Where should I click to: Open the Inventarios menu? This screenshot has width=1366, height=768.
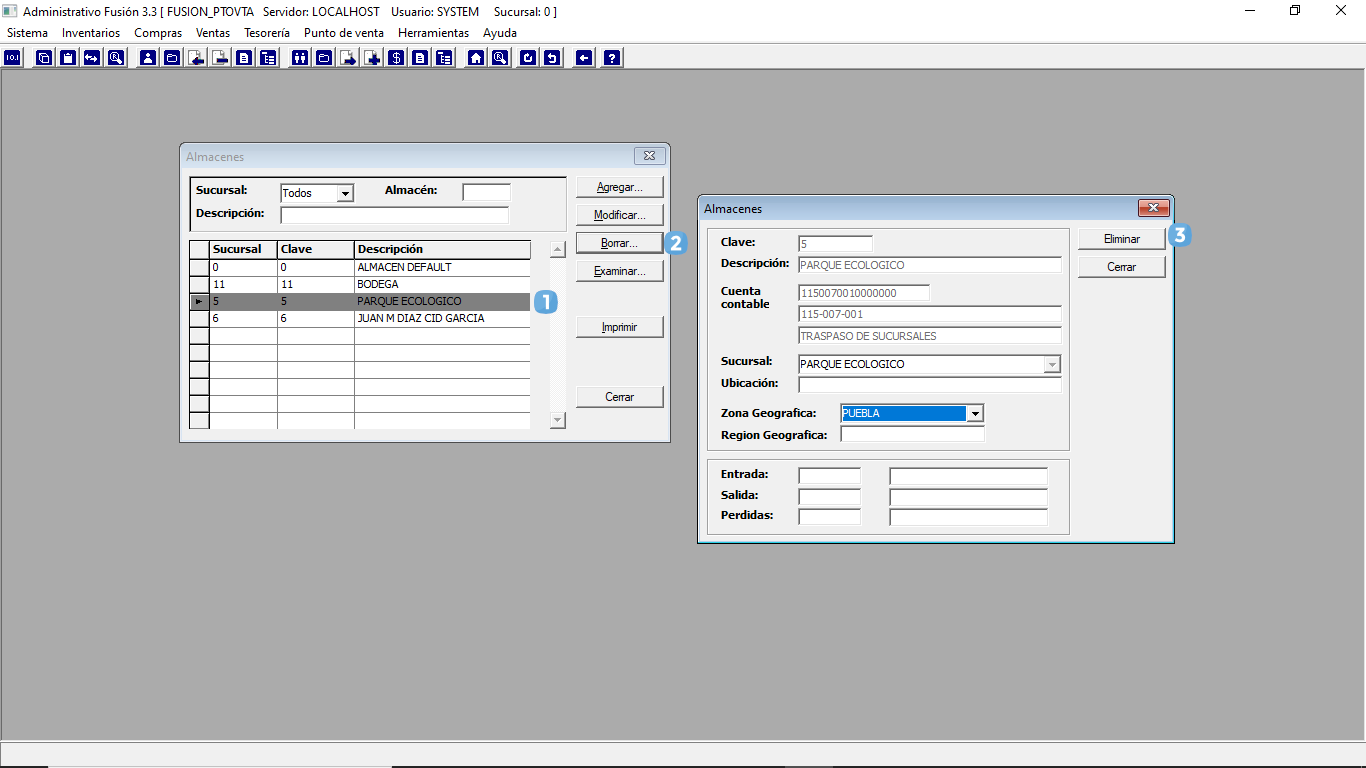point(91,33)
